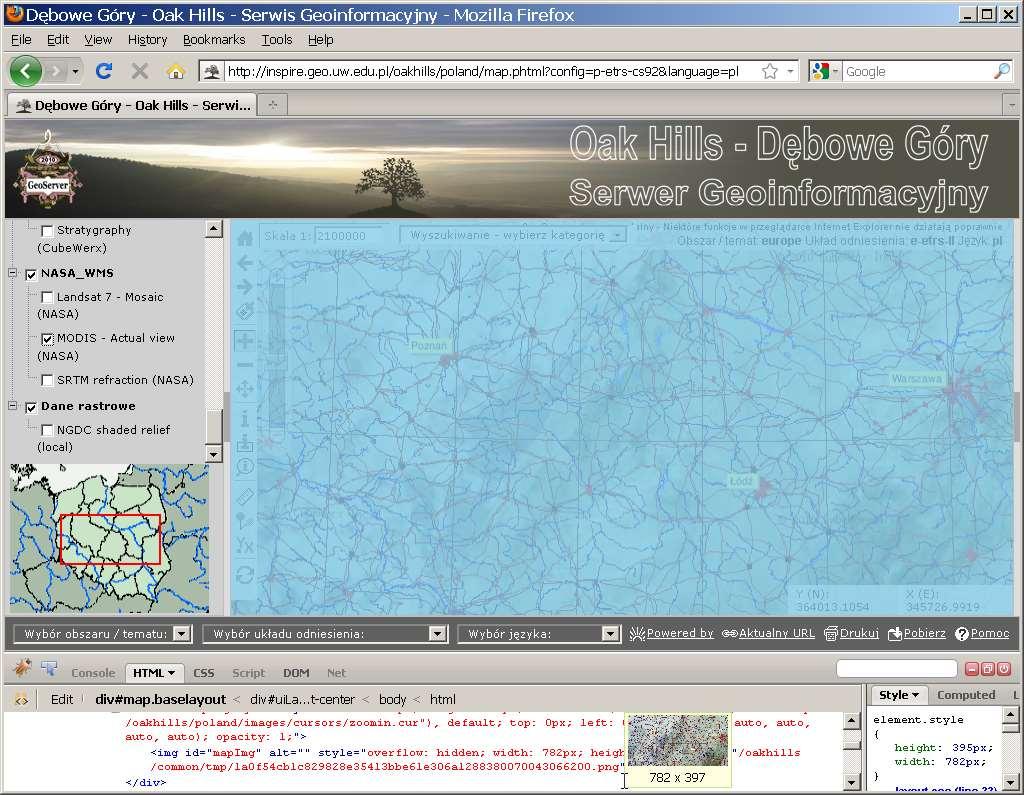1024x795 pixels.
Task: Click the map Home full-extent icon
Action: [x=245, y=238]
